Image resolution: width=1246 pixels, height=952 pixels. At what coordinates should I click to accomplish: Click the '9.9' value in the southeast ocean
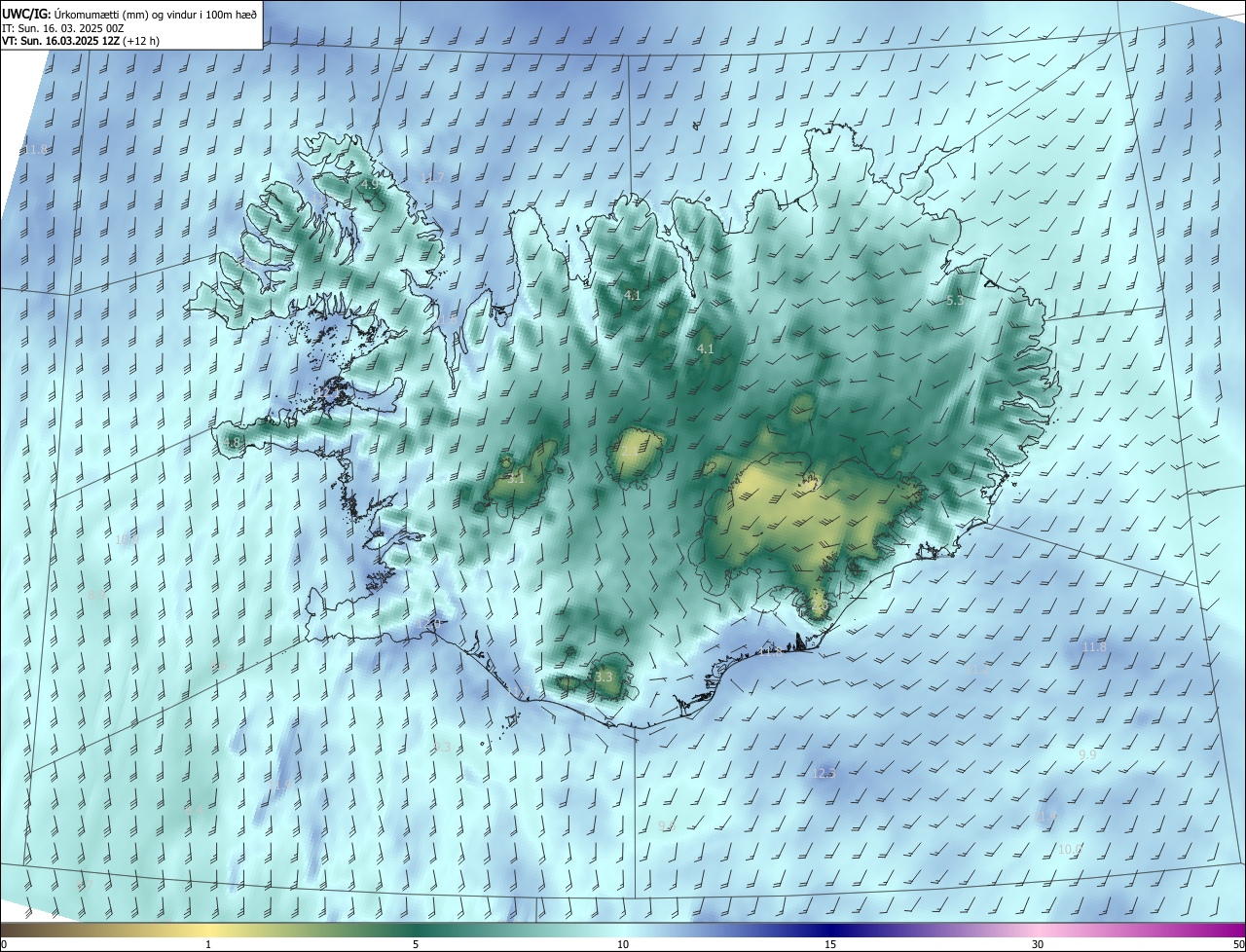click(x=1088, y=754)
